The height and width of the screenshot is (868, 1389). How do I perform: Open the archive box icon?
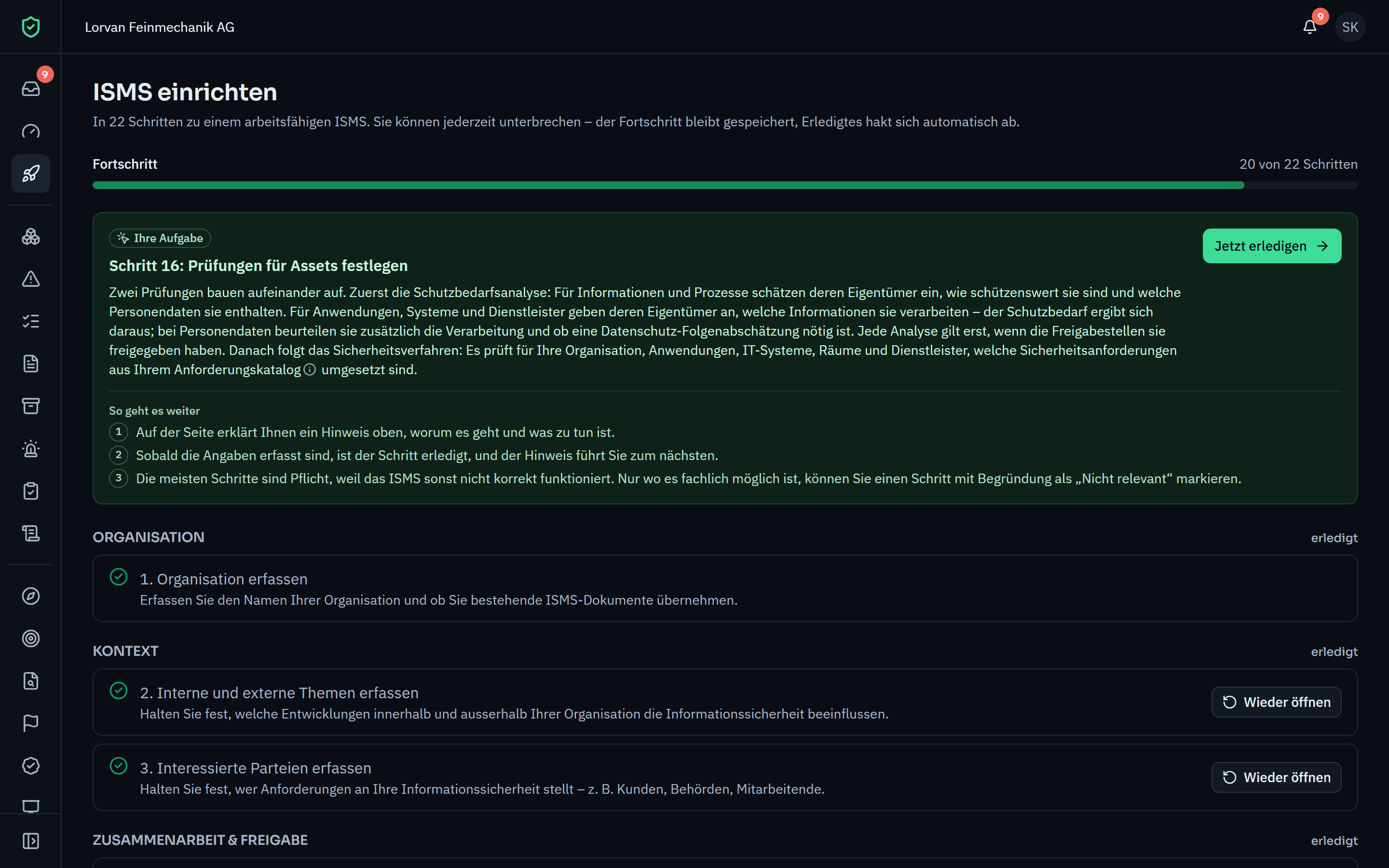tap(30, 407)
